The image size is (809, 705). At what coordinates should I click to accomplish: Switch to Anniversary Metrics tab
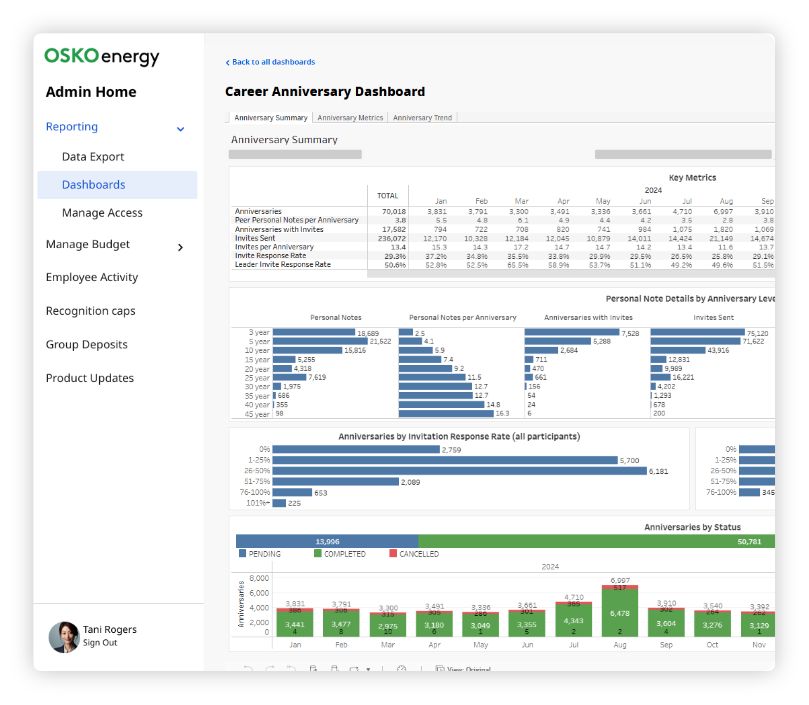coord(350,118)
